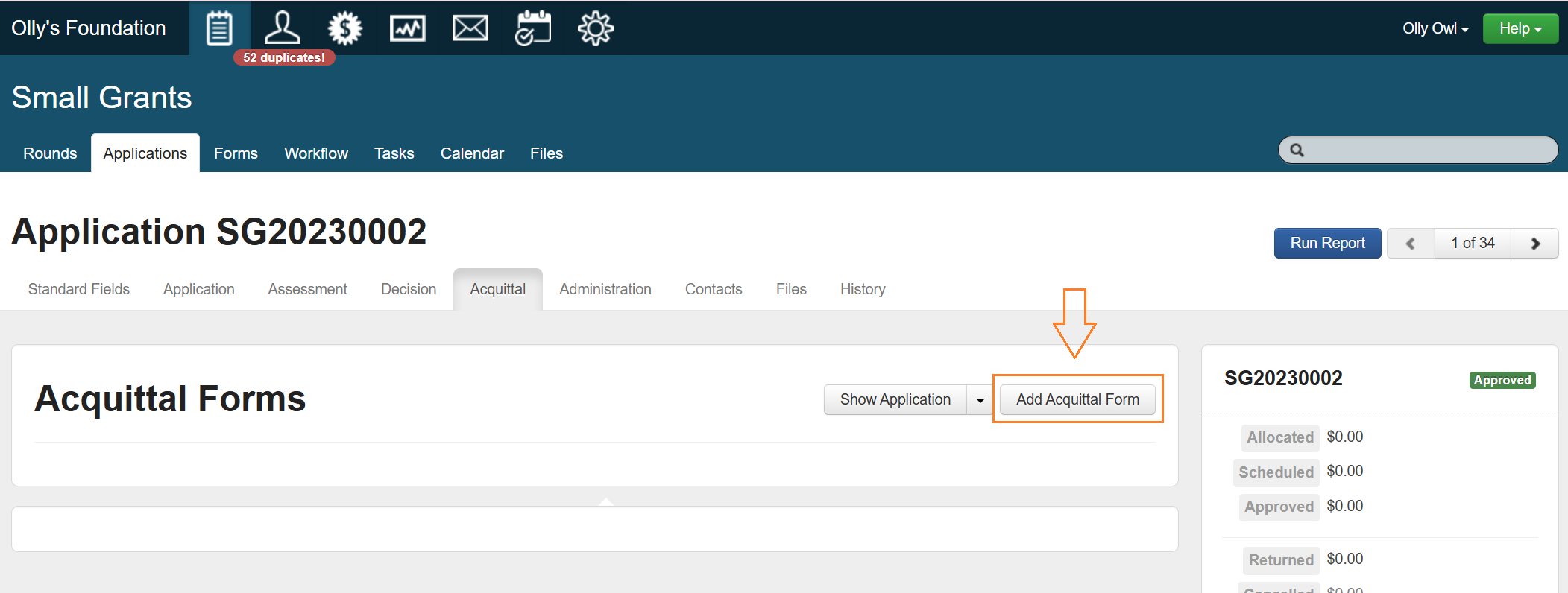1568x593 pixels.
Task: Open the settings gear icon
Action: 595,28
